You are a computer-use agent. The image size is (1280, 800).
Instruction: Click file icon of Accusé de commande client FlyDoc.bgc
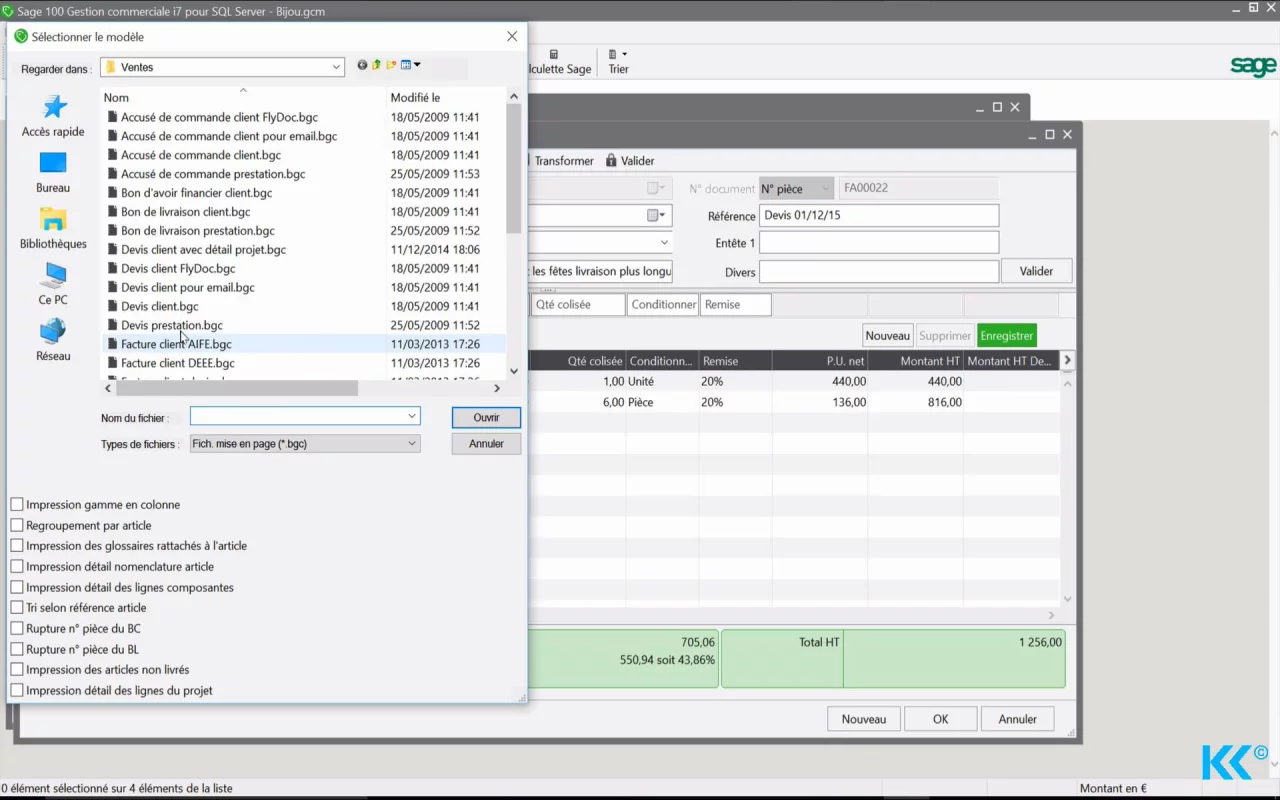[x=112, y=117]
